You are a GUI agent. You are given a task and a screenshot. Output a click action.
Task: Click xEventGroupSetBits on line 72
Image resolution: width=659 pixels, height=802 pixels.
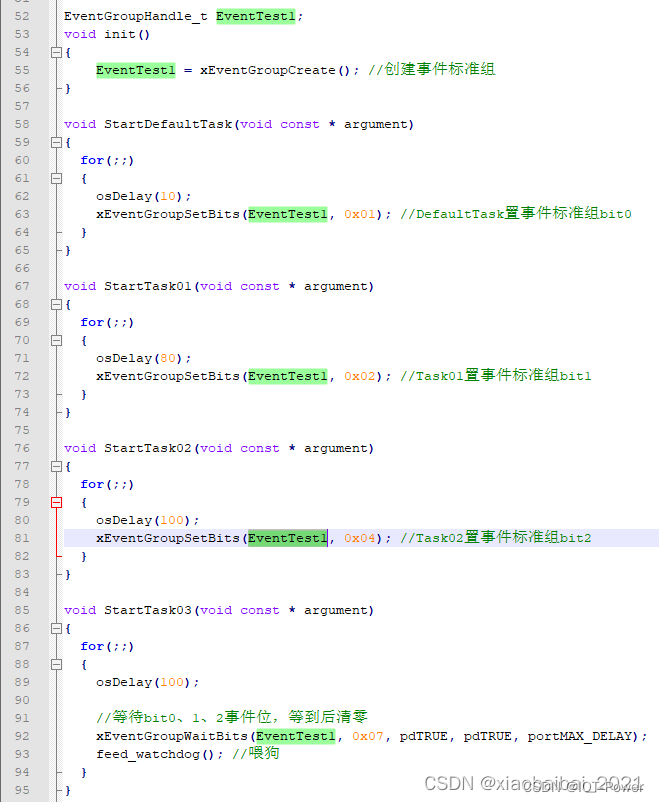coord(168,376)
